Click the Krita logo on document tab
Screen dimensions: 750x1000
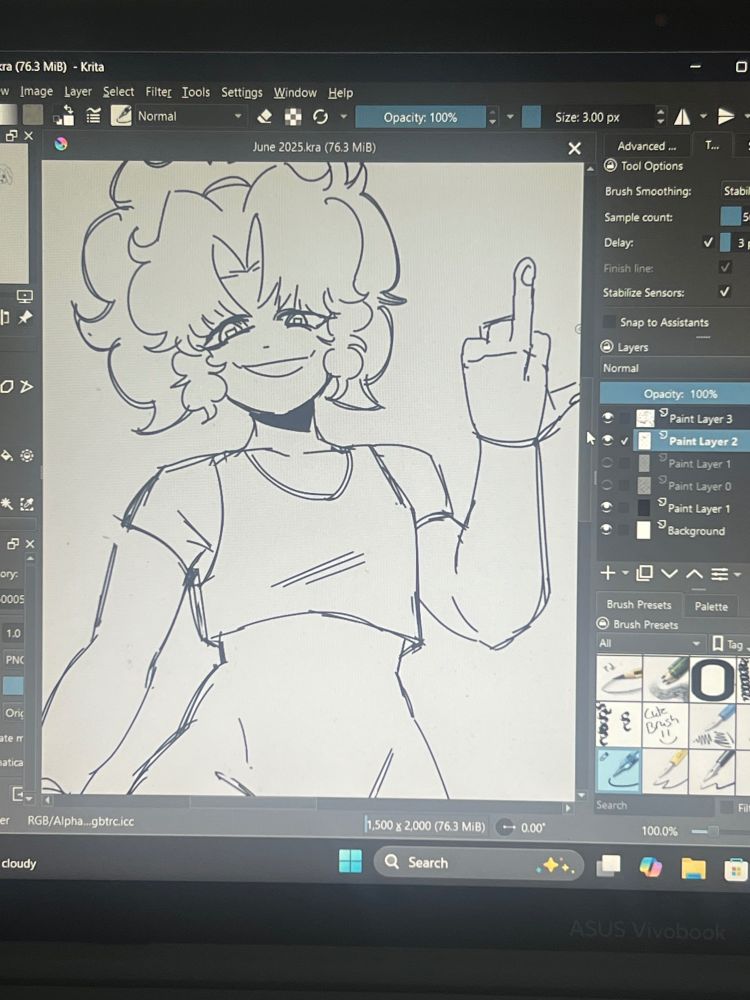pos(61,144)
